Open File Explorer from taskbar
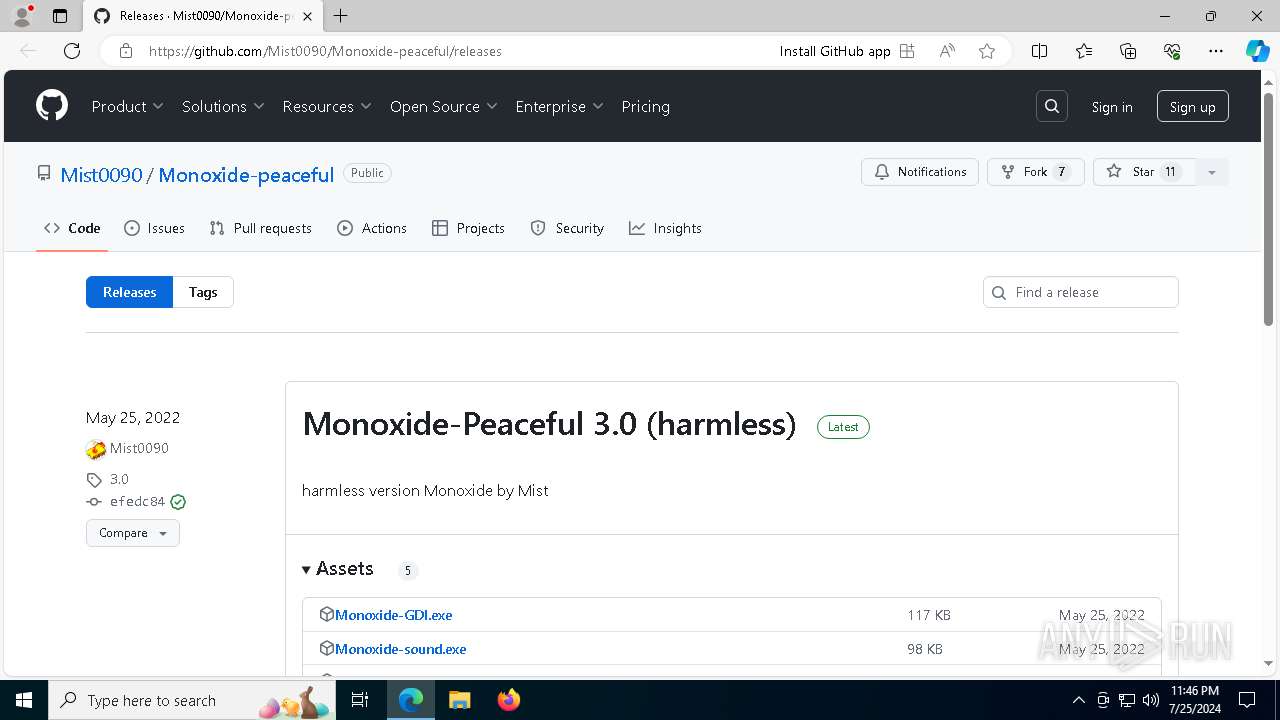Screen dimensions: 1280x720 point(459,700)
